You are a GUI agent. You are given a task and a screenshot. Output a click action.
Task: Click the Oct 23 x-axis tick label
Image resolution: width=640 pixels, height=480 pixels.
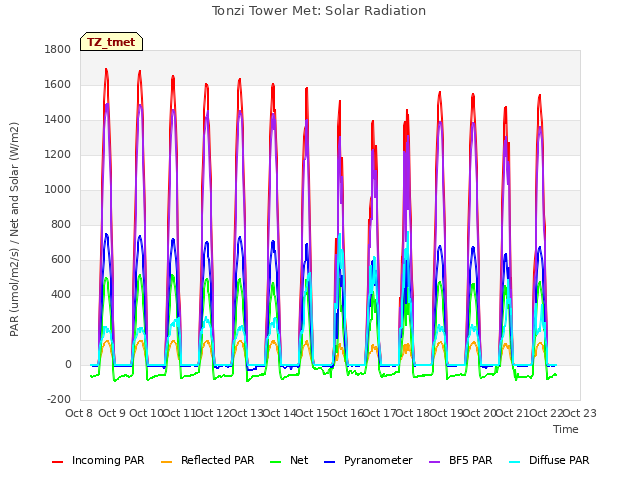click(x=580, y=413)
